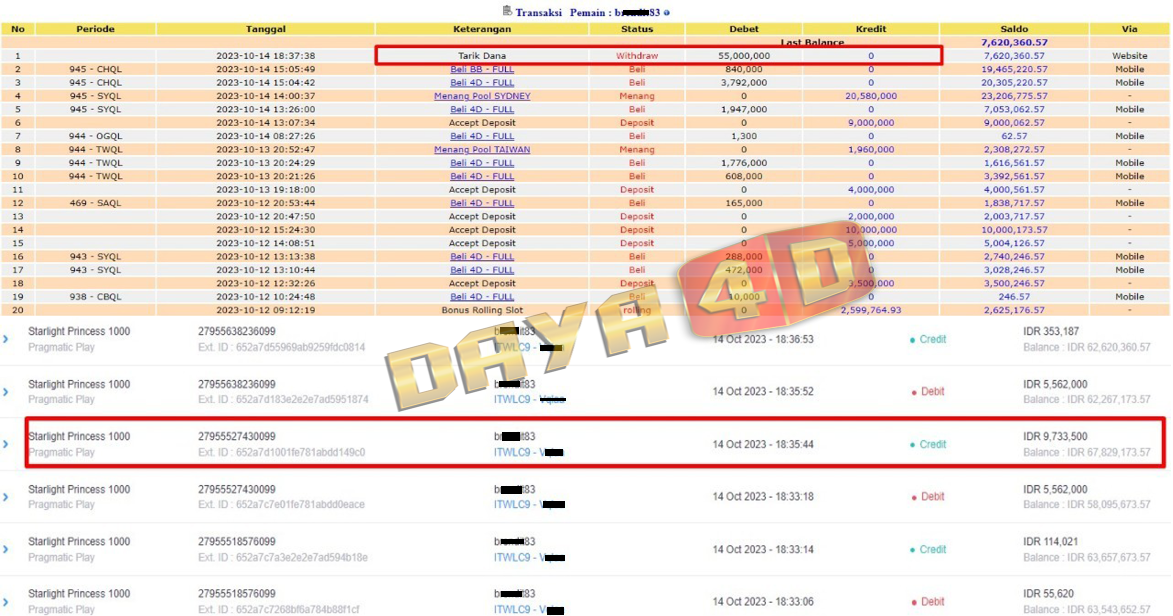This screenshot has height=616, width=1173.
Task: Click the Credit status in 18:36:53 row
Action: click(932, 340)
